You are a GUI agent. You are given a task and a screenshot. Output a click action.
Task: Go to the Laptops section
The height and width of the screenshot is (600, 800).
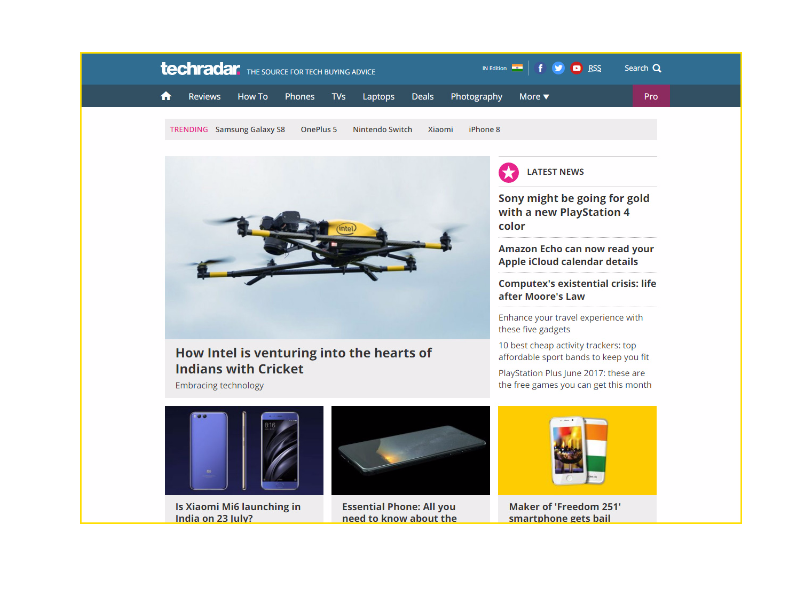coord(378,97)
